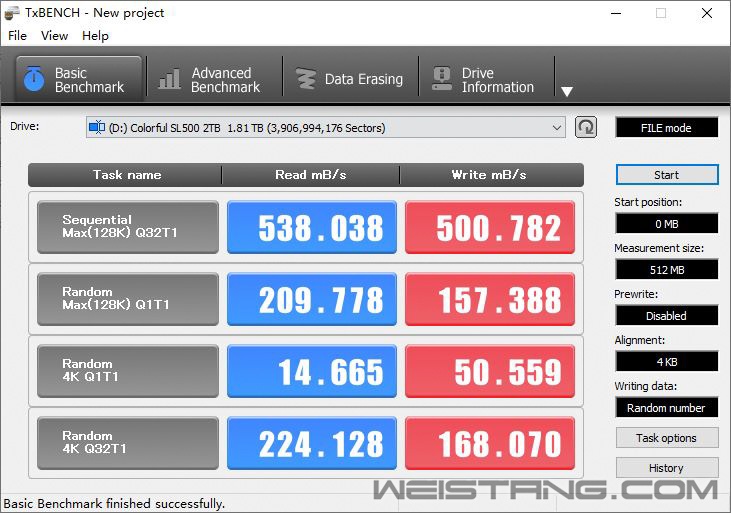Screen dimensions: 731x513
Task: Expand the tab overflow arrow
Action: (566, 92)
